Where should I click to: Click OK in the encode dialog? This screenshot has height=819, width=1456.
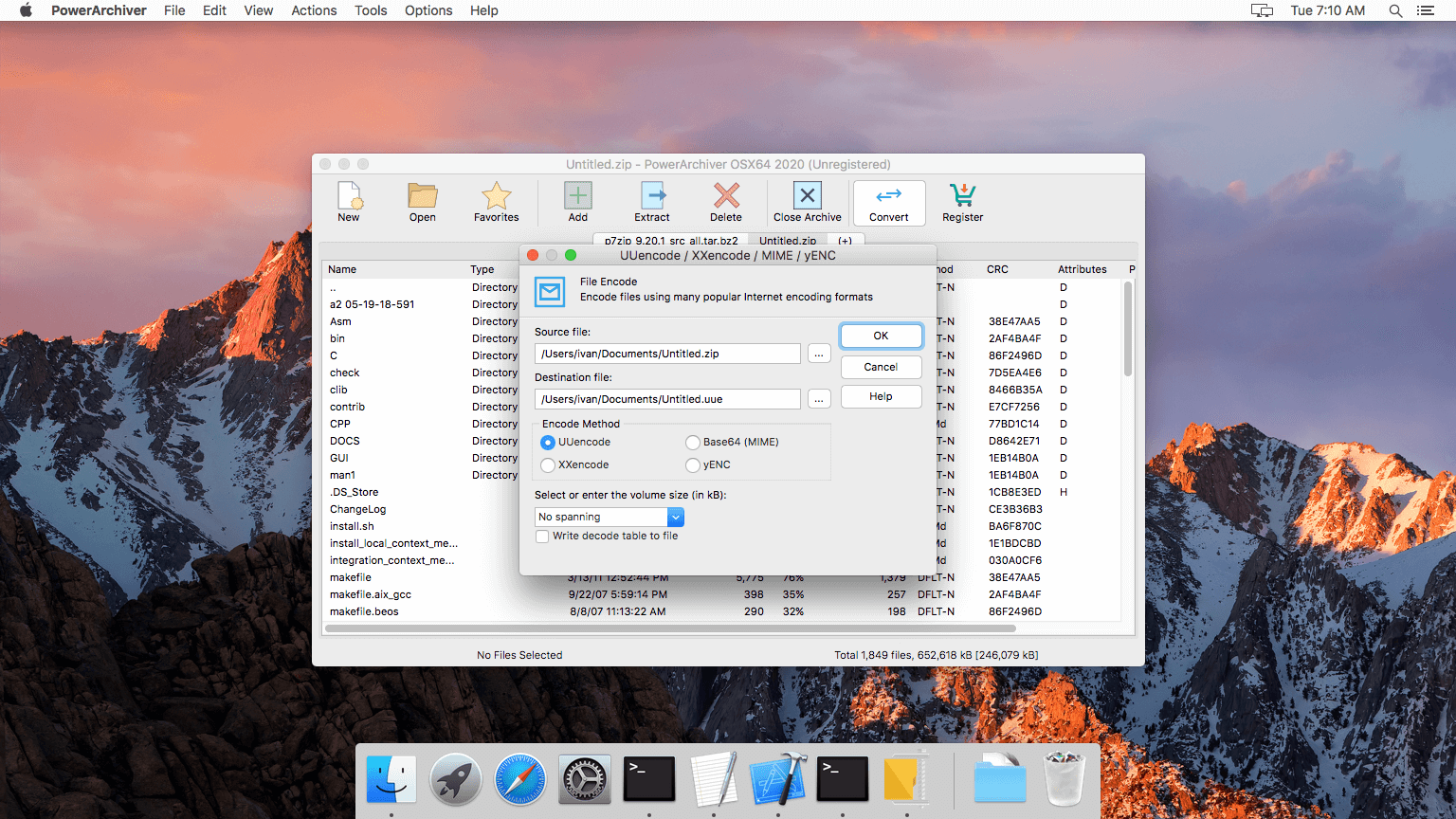point(881,336)
